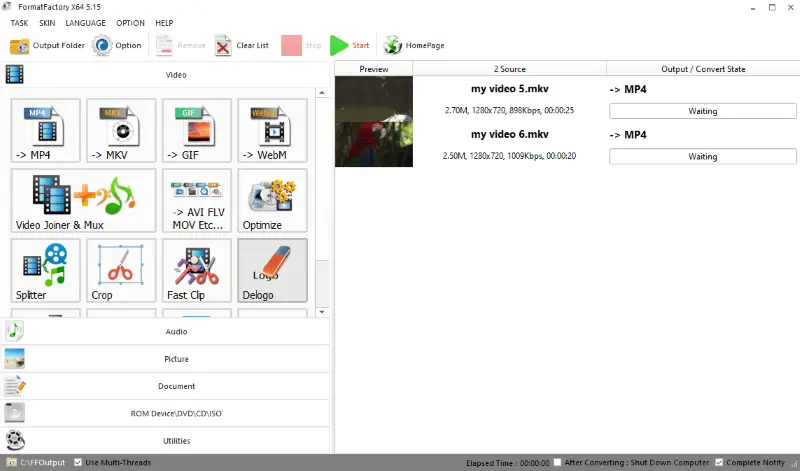The height and width of the screenshot is (471, 800).
Task: Click the Remove toolbar icon
Action: click(164, 45)
